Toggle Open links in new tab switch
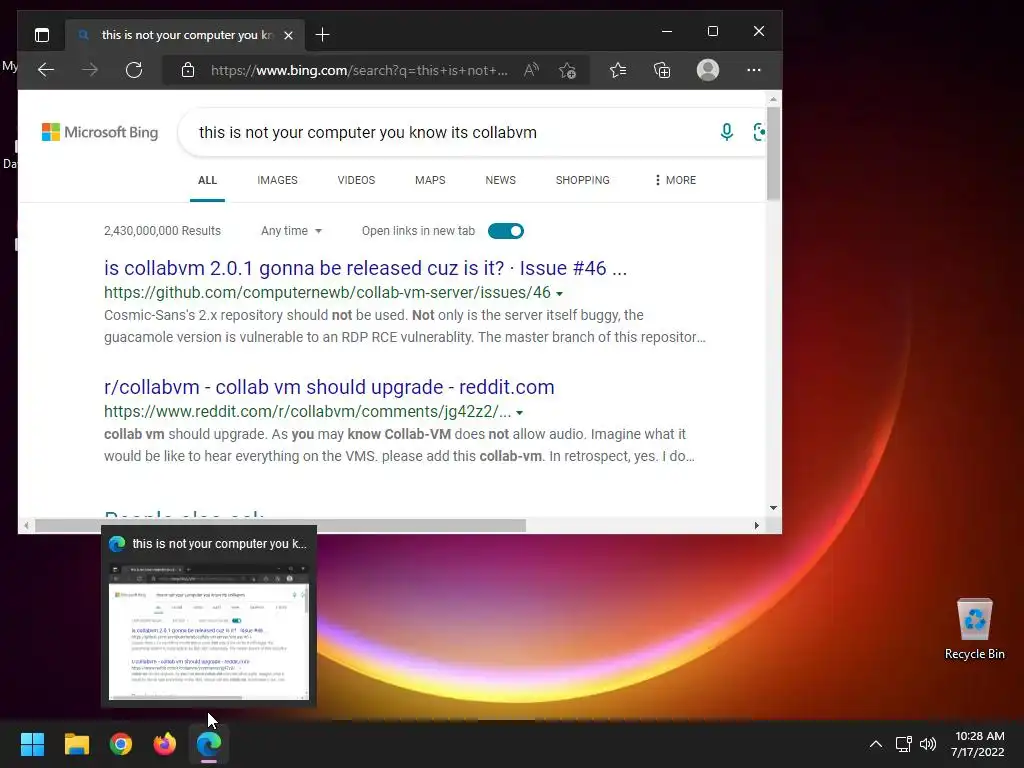 [505, 231]
